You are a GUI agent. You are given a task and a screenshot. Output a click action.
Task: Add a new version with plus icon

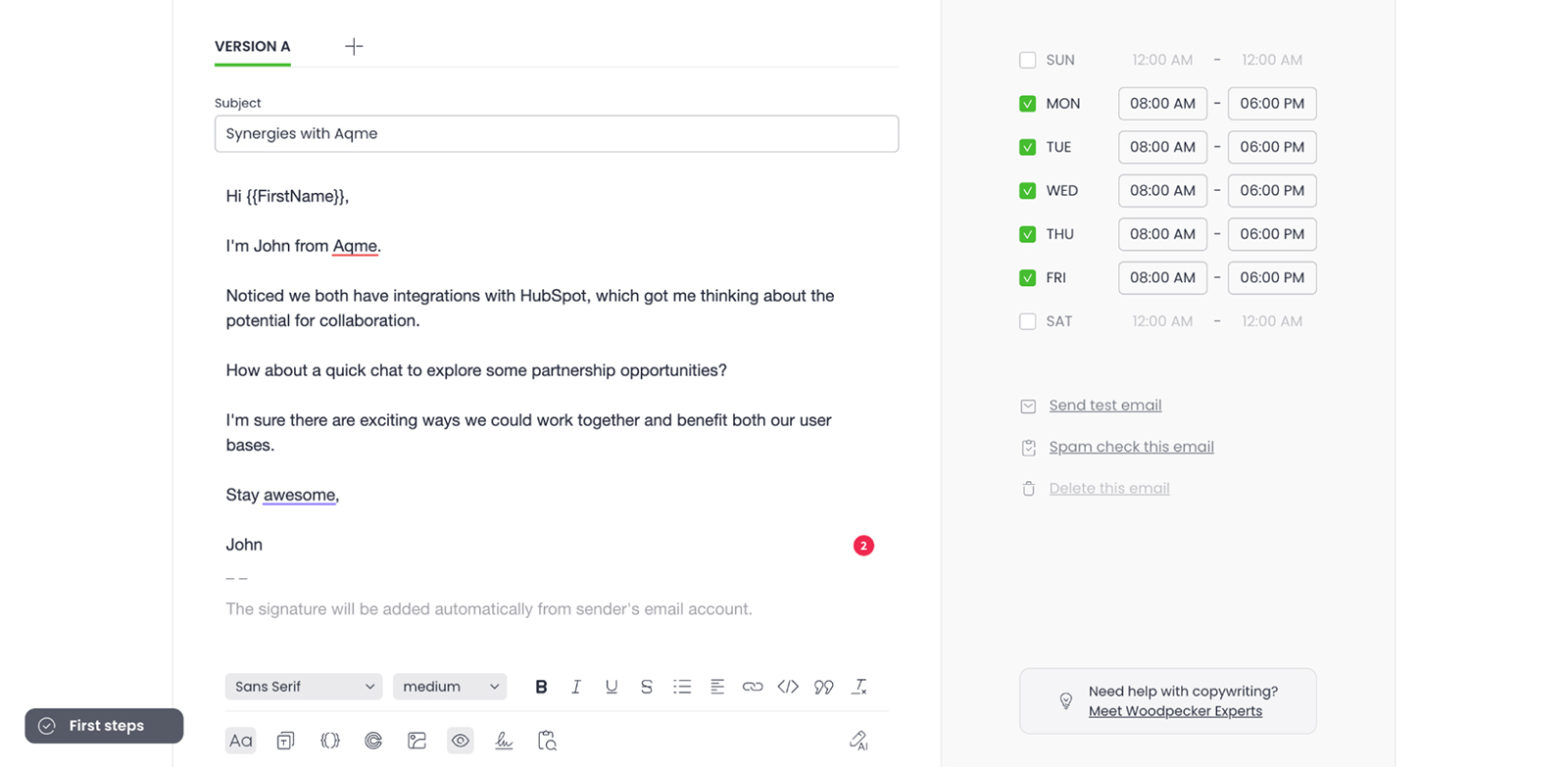pyautogui.click(x=354, y=46)
